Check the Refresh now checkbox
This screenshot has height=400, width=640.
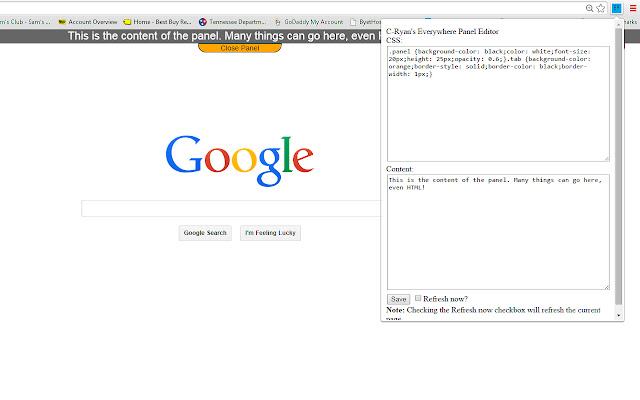(x=418, y=298)
